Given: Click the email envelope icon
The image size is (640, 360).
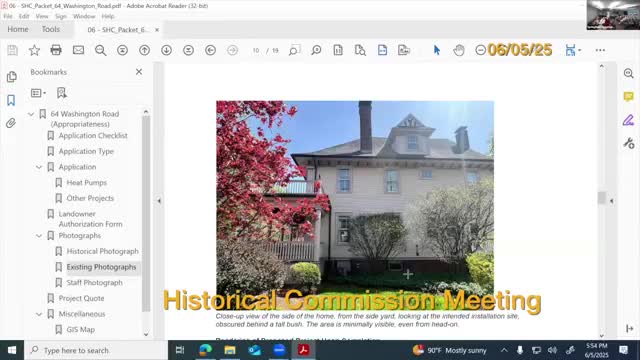Looking at the screenshot, I should [78, 50].
